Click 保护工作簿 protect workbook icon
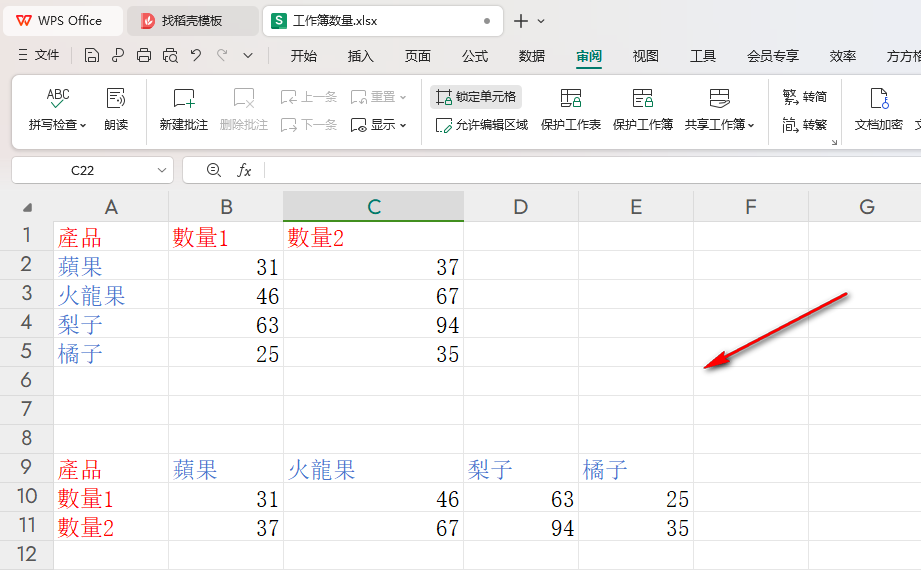Viewport: 921px width, 570px height. pyautogui.click(x=643, y=98)
